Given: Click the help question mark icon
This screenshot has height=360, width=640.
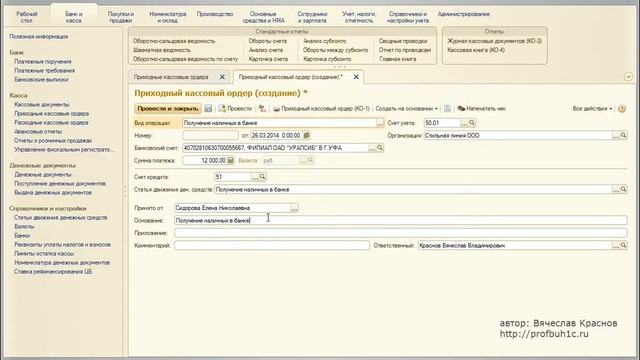Looking at the screenshot, I should click(x=622, y=109).
